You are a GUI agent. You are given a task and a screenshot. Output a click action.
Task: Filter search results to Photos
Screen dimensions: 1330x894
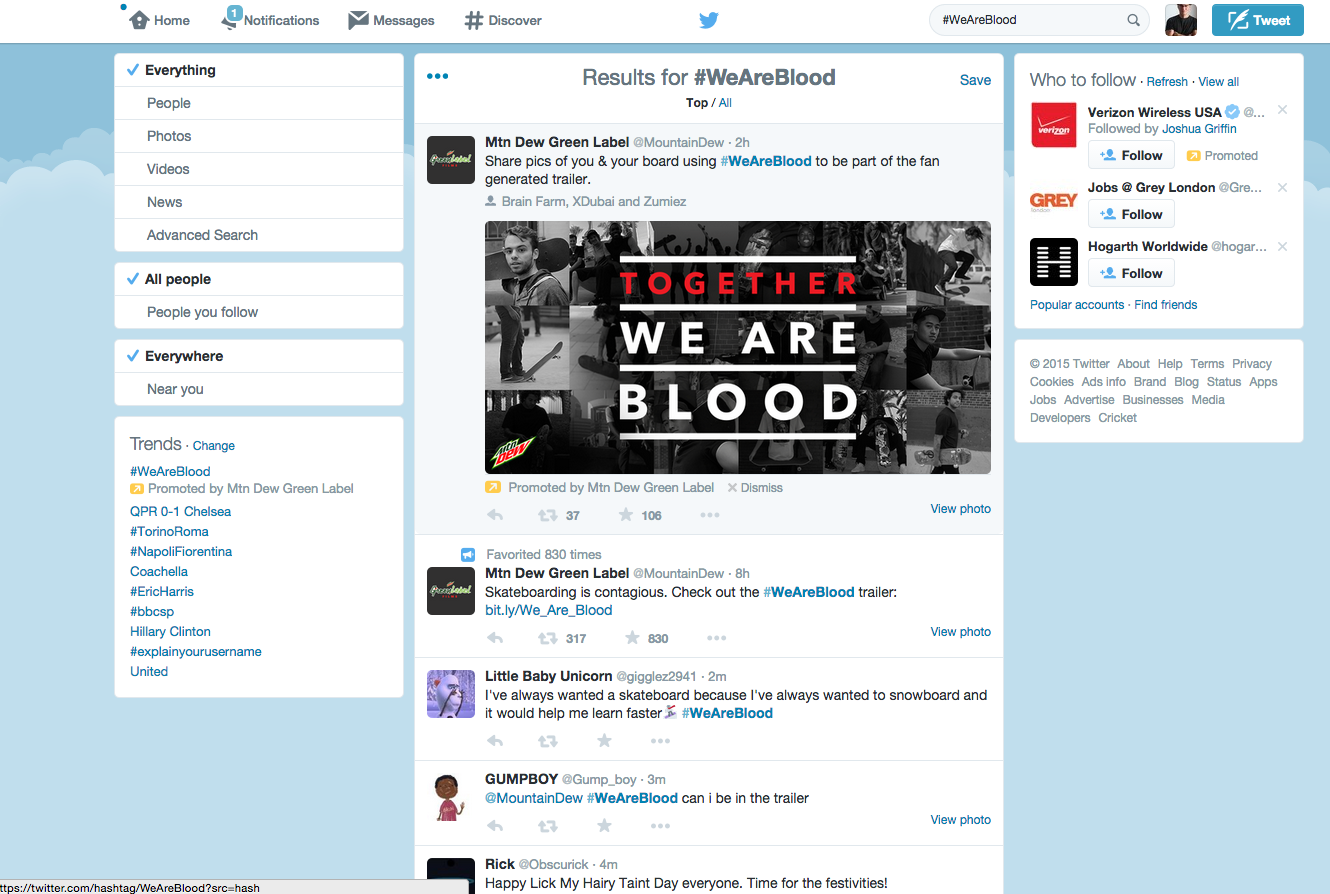[x=169, y=136]
